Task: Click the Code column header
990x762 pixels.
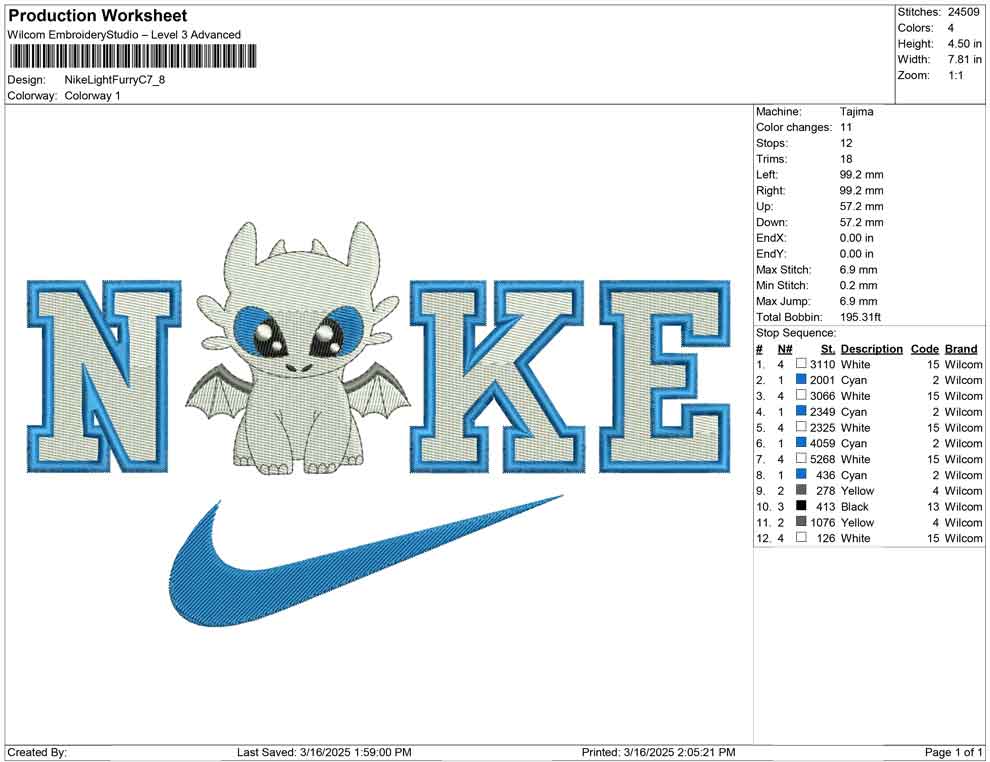Action: coord(924,349)
